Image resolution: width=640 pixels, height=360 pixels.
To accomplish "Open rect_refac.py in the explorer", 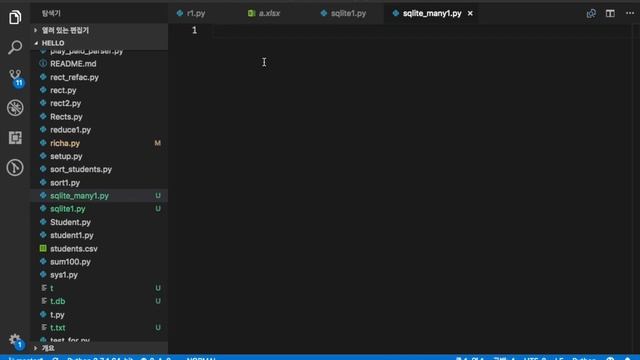I will click(74, 77).
